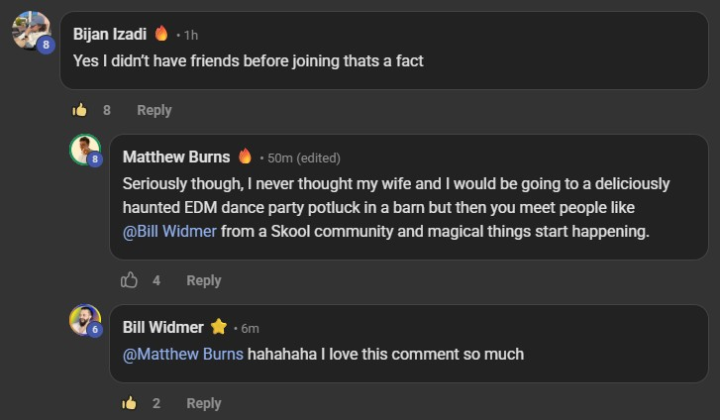Click the Matthew Burns author name
Screen dimensions: 720x420
176,157
